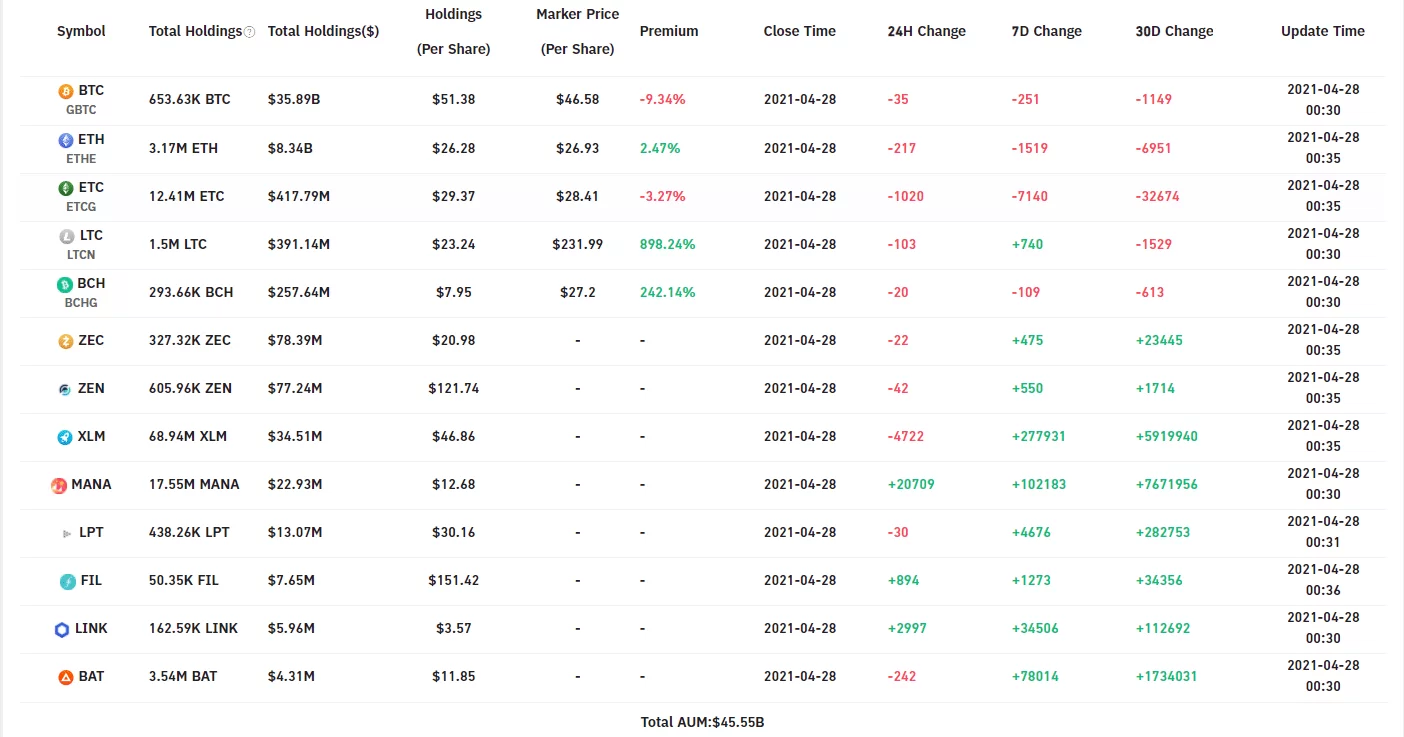Click the Decentraland MANA coin icon
The image size is (1404, 737).
point(59,485)
